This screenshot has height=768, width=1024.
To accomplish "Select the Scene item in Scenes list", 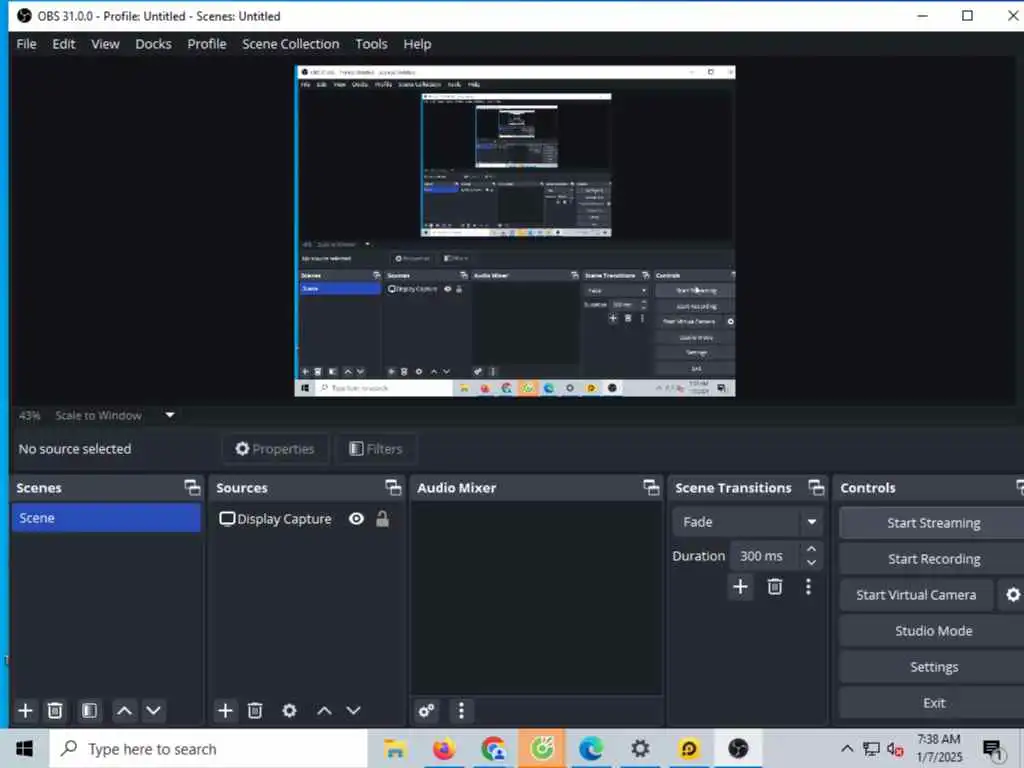I will [x=106, y=518].
